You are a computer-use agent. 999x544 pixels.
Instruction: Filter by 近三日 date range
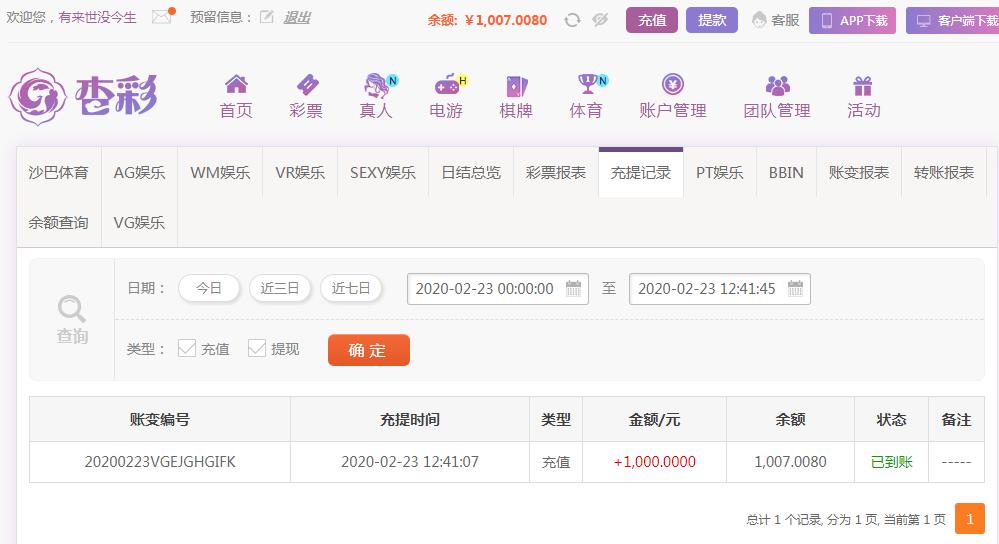(x=280, y=288)
